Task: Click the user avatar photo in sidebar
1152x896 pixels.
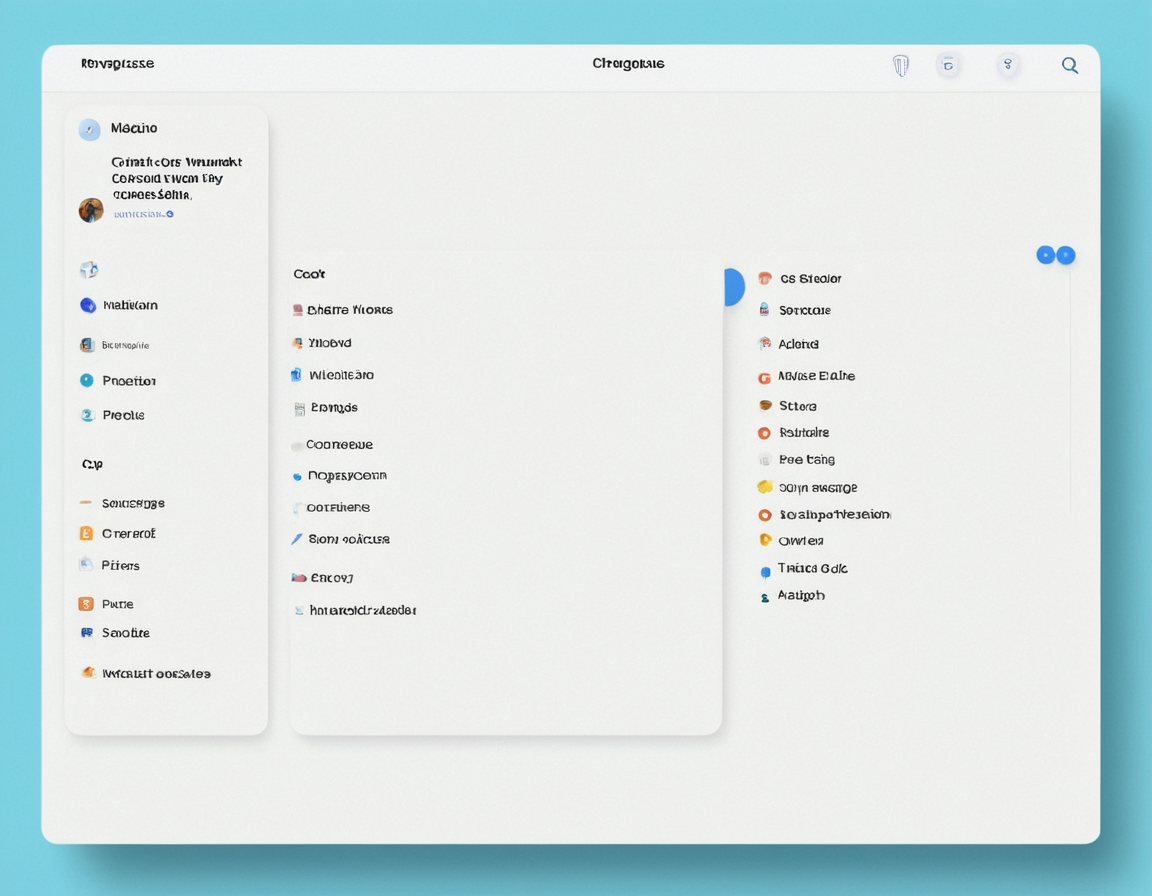Action: point(91,210)
